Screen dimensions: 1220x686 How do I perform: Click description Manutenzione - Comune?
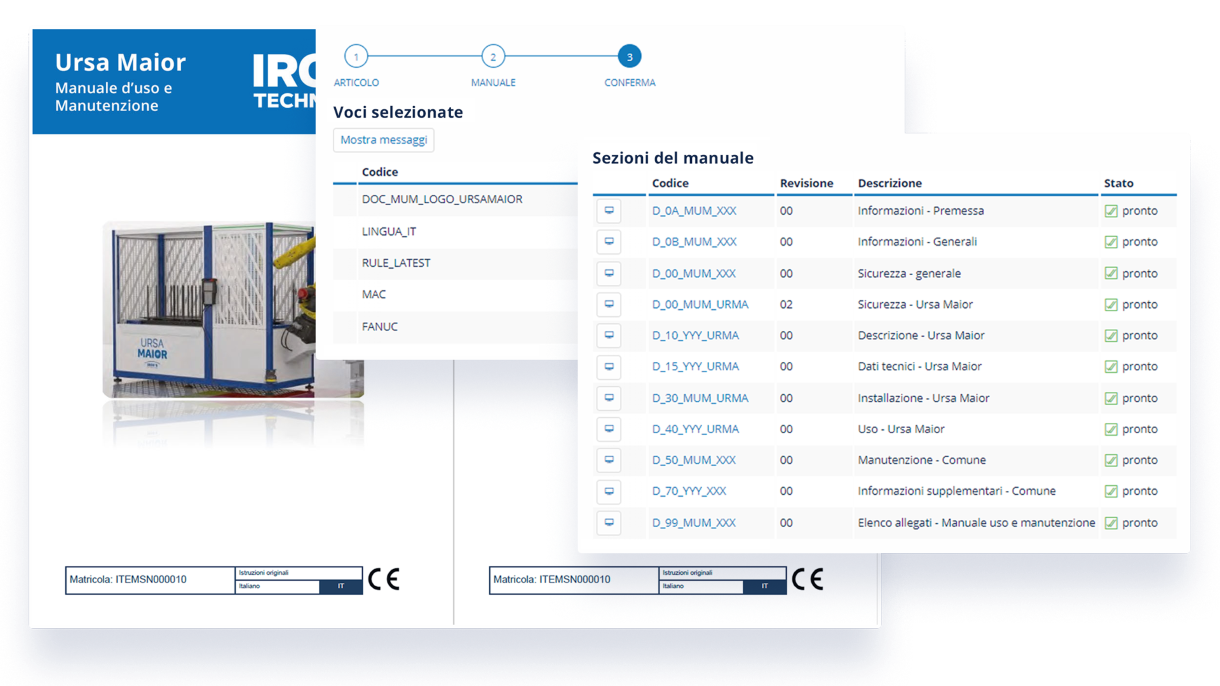click(x=922, y=460)
